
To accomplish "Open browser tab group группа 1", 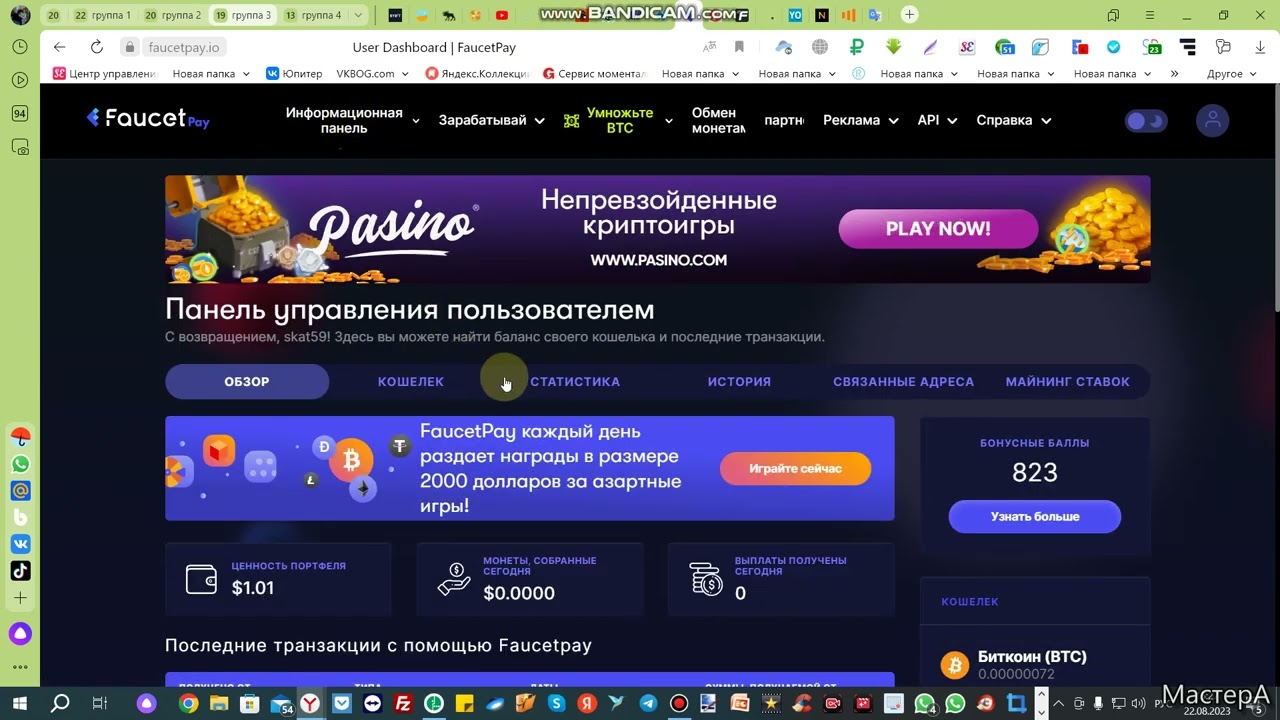I will click(x=103, y=15).
